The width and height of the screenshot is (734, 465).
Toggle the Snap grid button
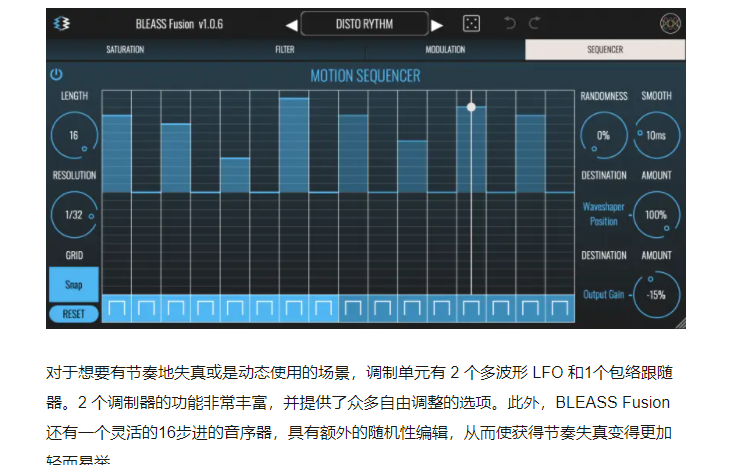click(x=73, y=284)
